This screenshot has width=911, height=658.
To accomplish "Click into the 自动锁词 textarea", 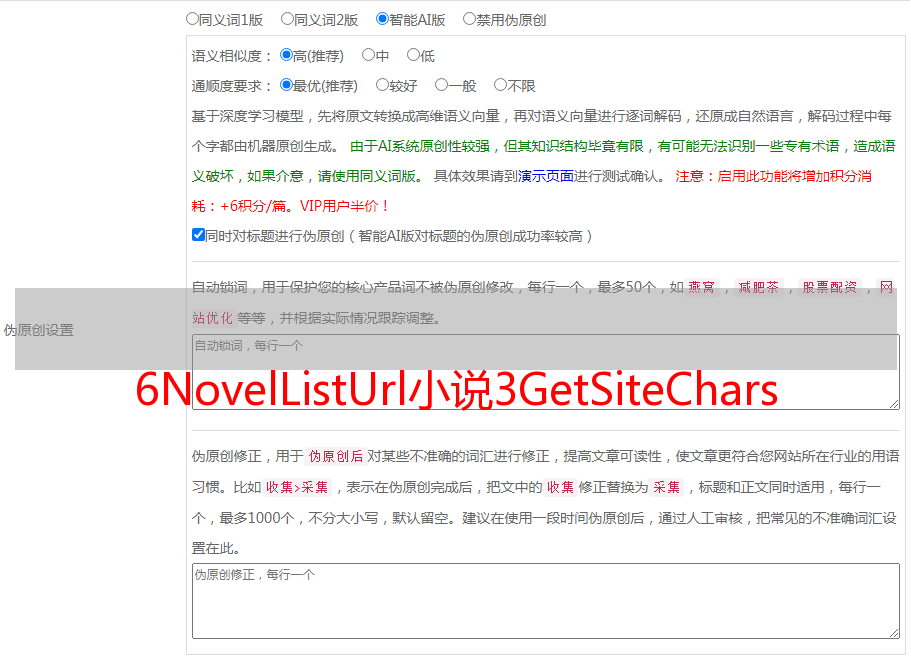I will [x=546, y=372].
